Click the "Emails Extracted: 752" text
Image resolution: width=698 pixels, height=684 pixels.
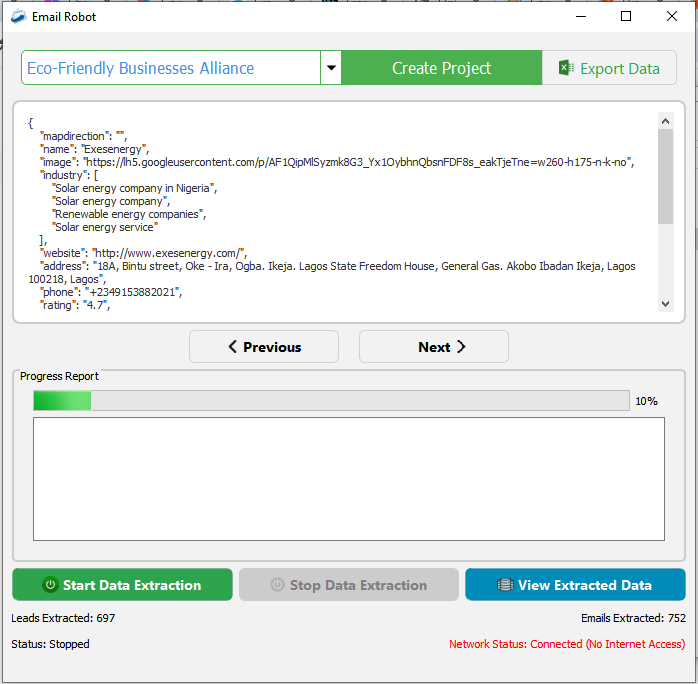(x=633, y=618)
